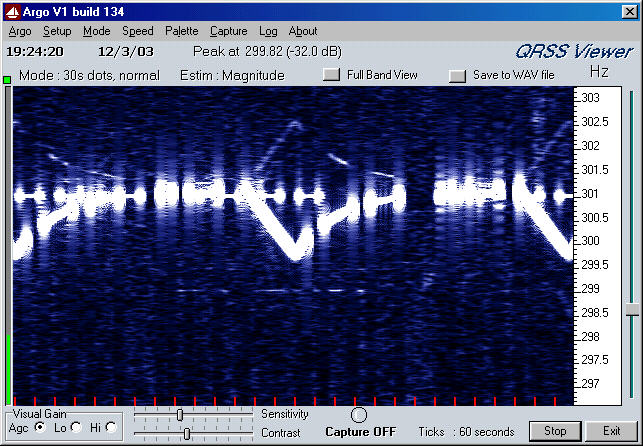Open the Log menu
The height and width of the screenshot is (446, 643).
pyautogui.click(x=268, y=31)
